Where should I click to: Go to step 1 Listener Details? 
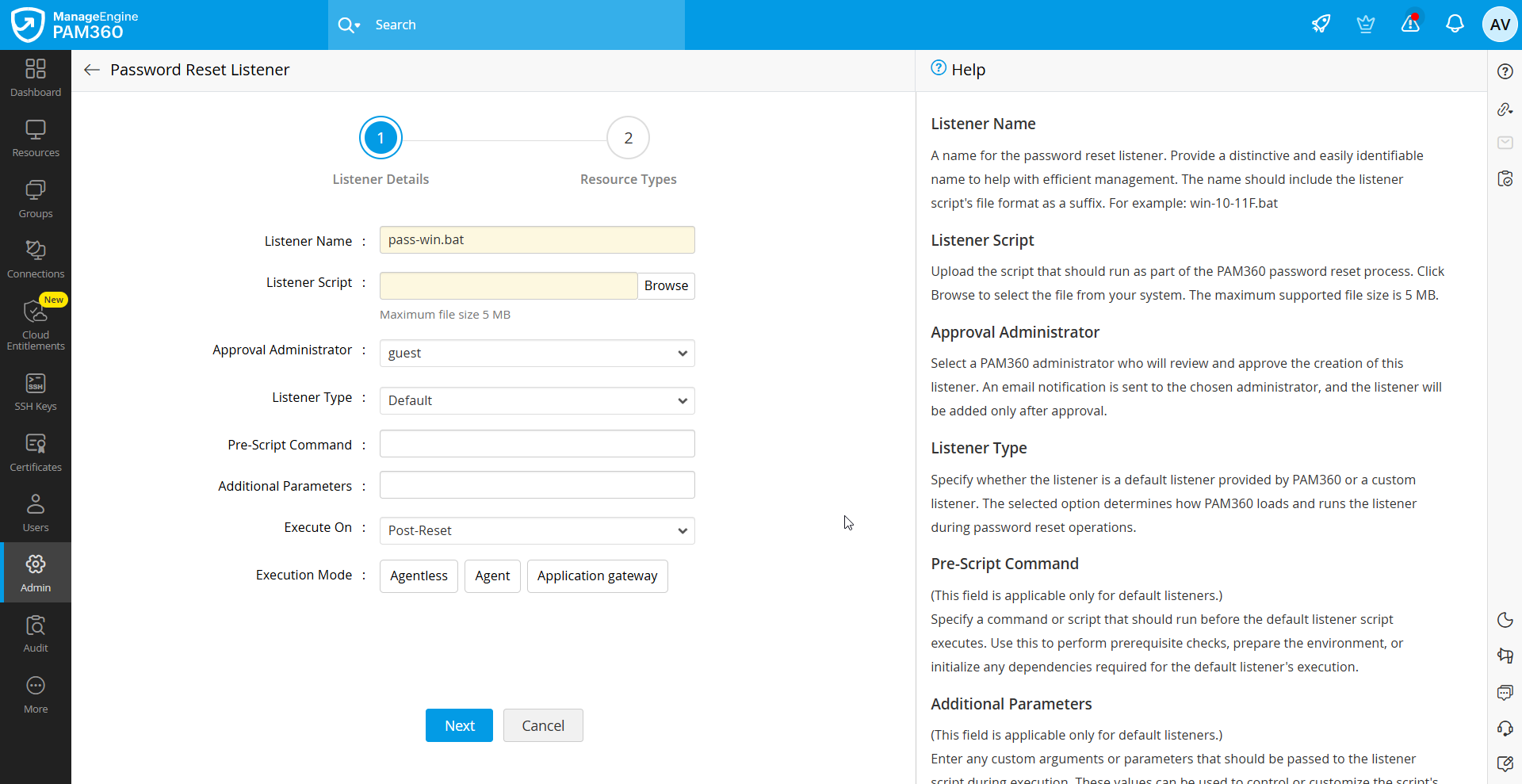coord(380,138)
